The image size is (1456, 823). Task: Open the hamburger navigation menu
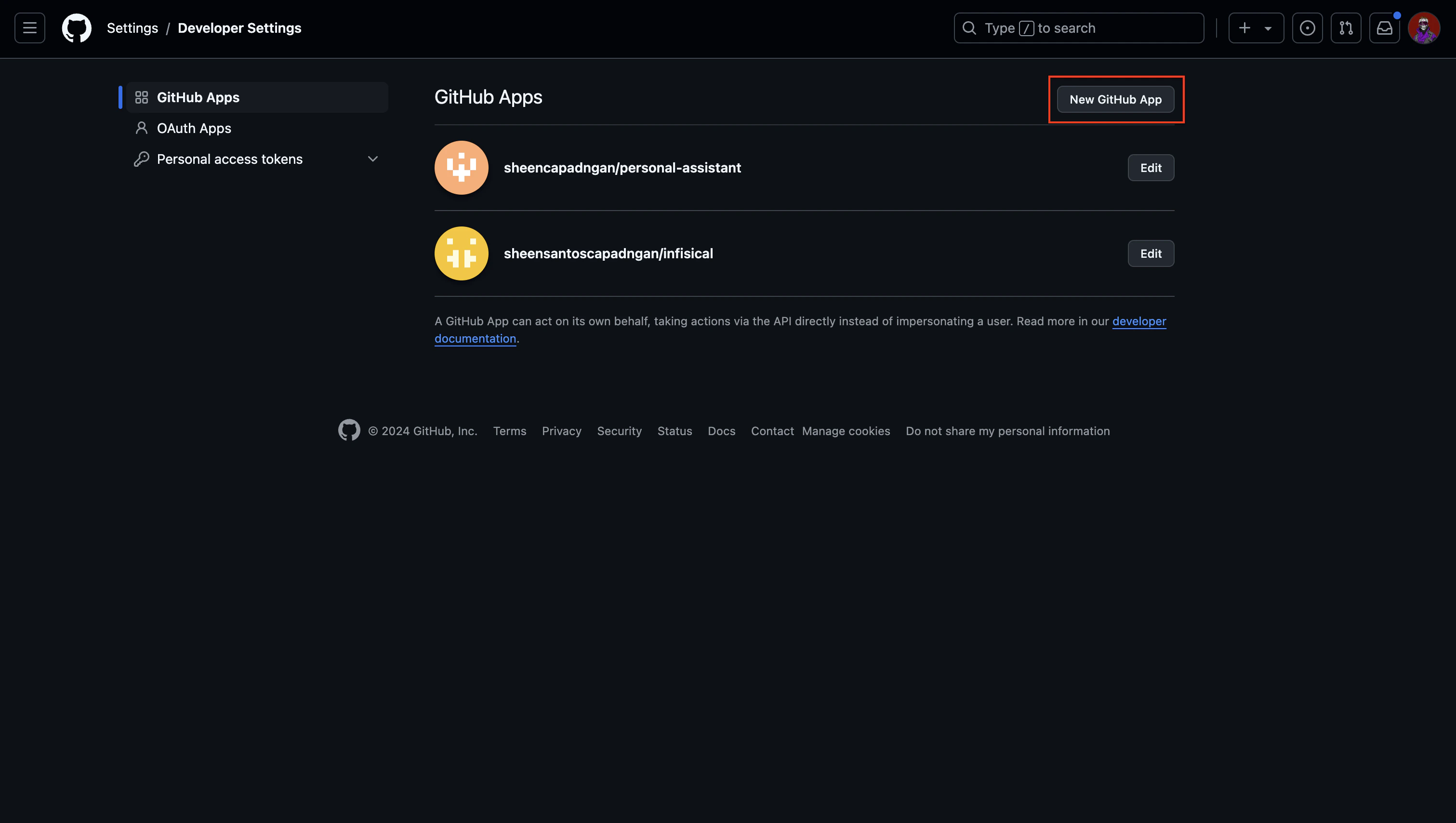[30, 27]
